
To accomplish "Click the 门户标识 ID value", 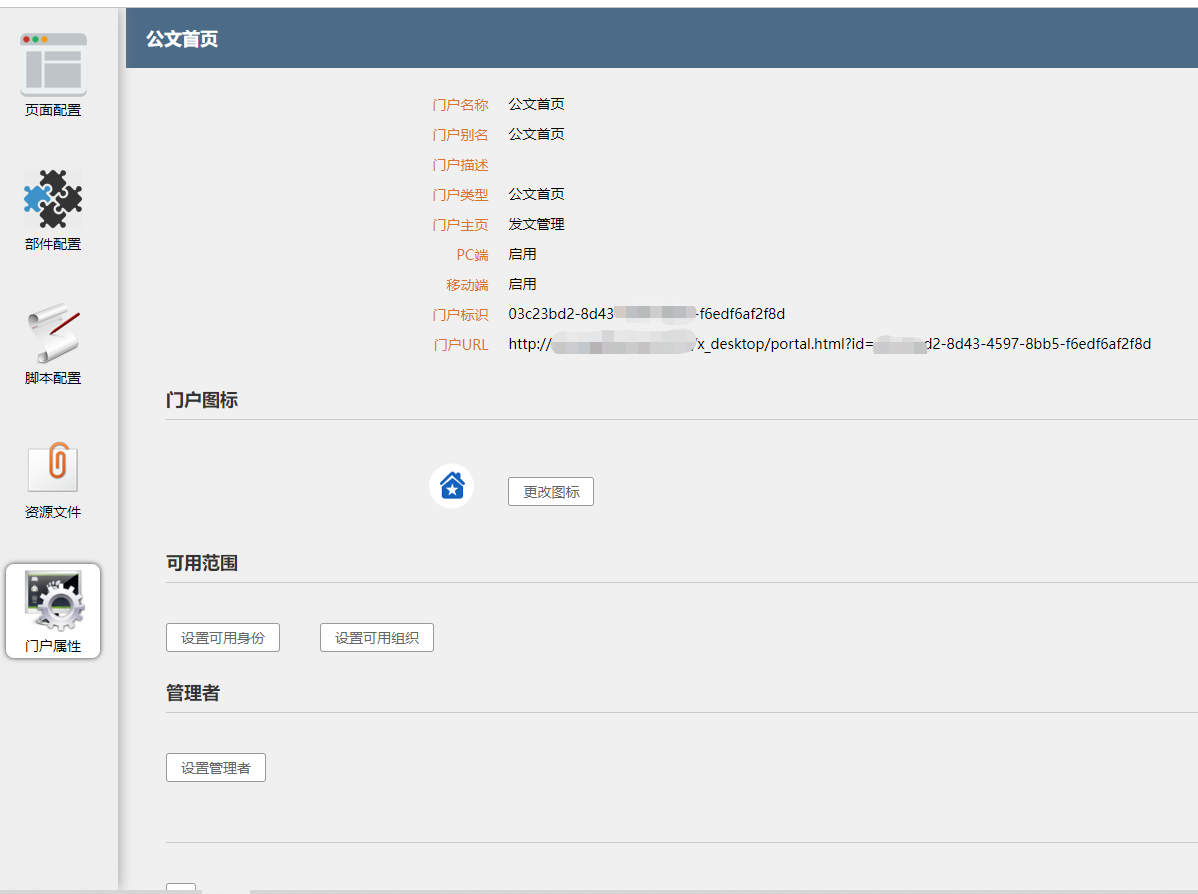I will 646,313.
